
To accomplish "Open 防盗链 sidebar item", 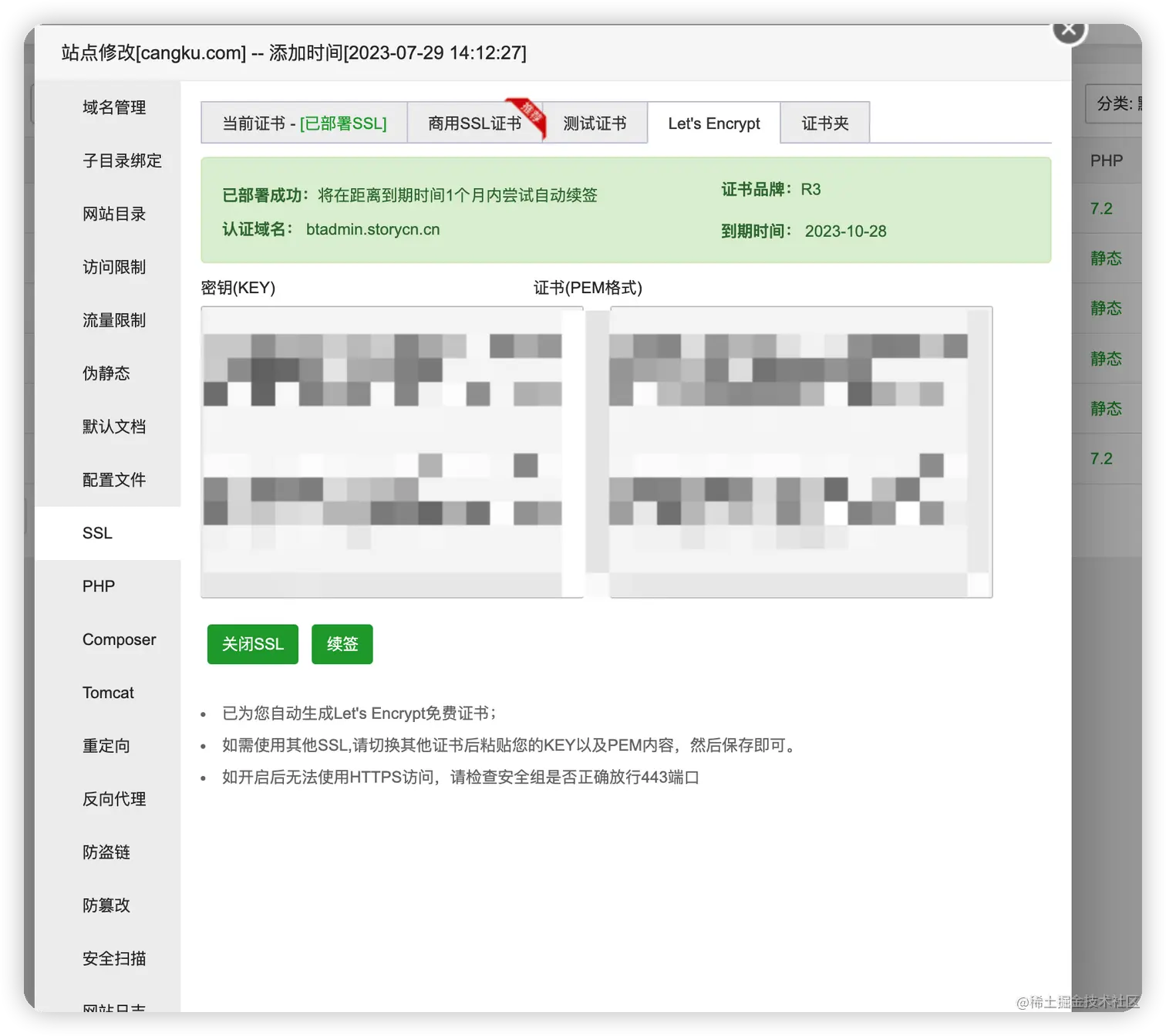I will 108,852.
